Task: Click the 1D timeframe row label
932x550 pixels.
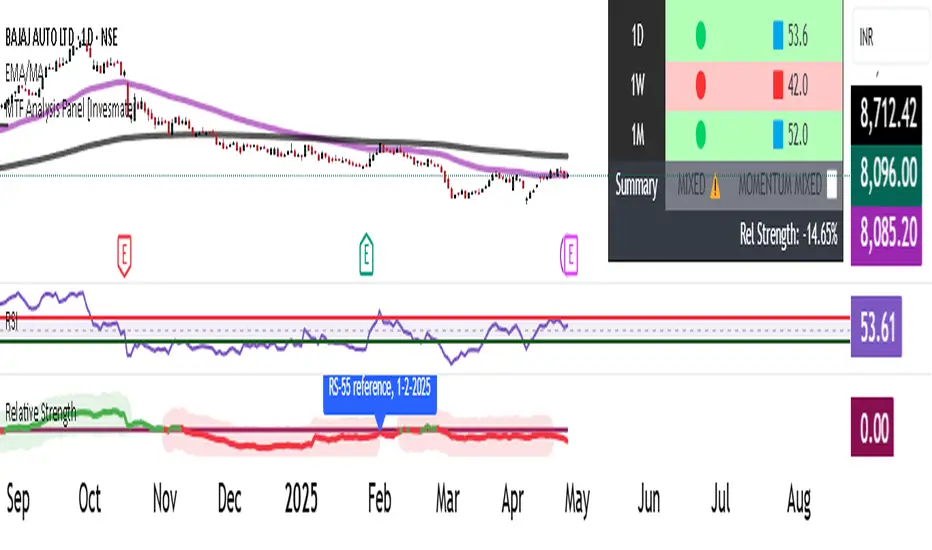Action: 637,36
